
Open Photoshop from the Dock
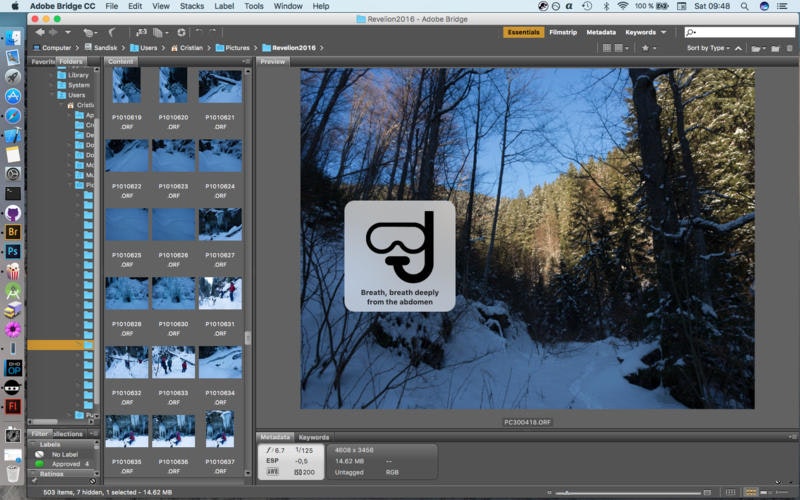[x=13, y=251]
